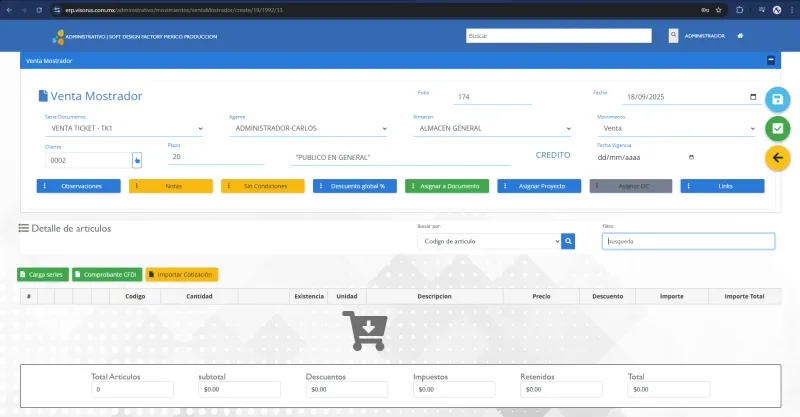Open the ADMINISTRADOR user menu

705,36
